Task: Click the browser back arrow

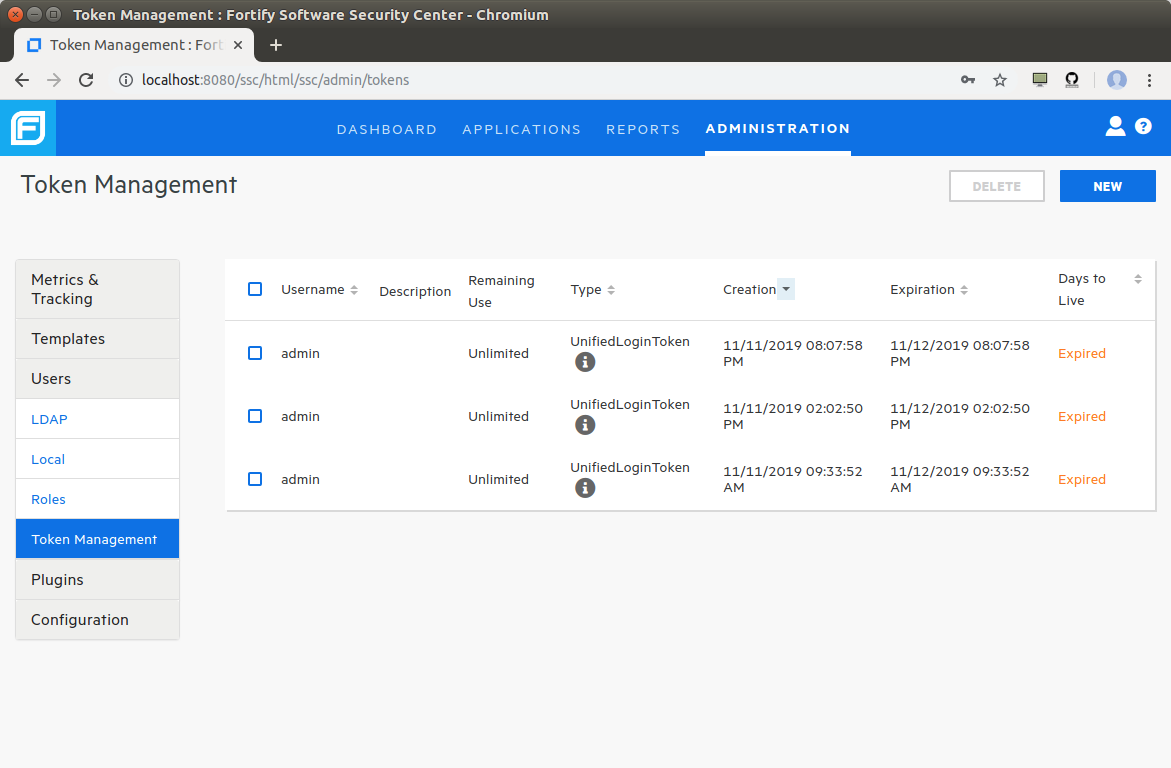Action: click(x=22, y=80)
